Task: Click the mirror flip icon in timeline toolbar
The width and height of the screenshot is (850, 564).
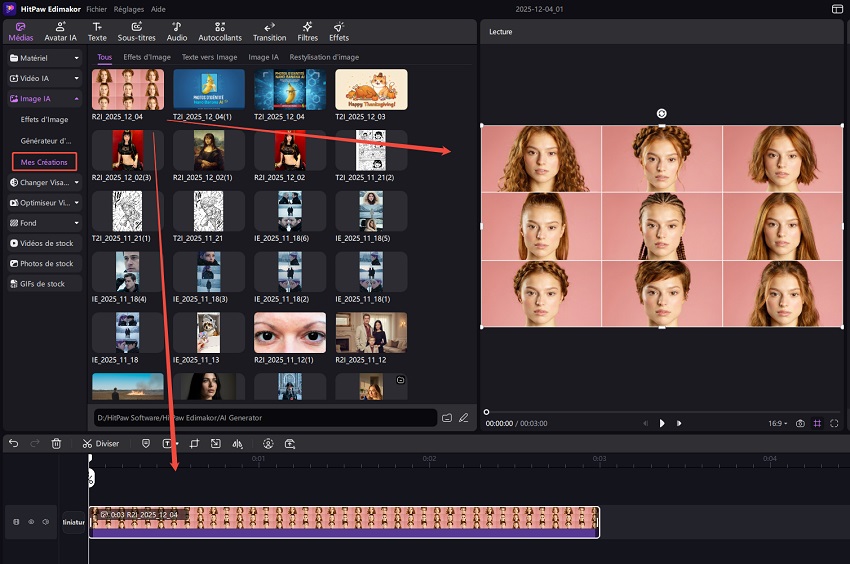Action: click(237, 444)
